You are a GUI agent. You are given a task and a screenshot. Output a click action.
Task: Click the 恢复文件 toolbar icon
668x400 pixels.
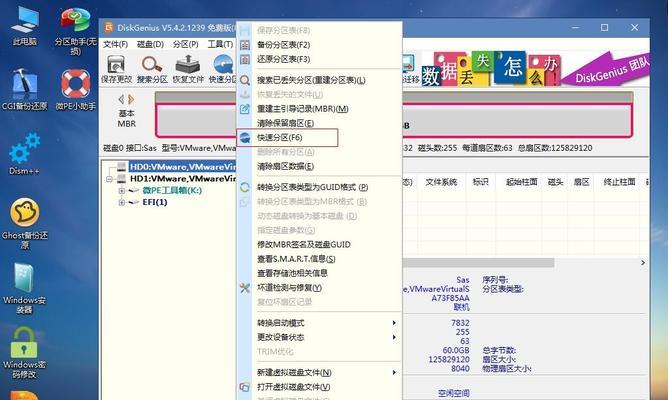[188, 69]
